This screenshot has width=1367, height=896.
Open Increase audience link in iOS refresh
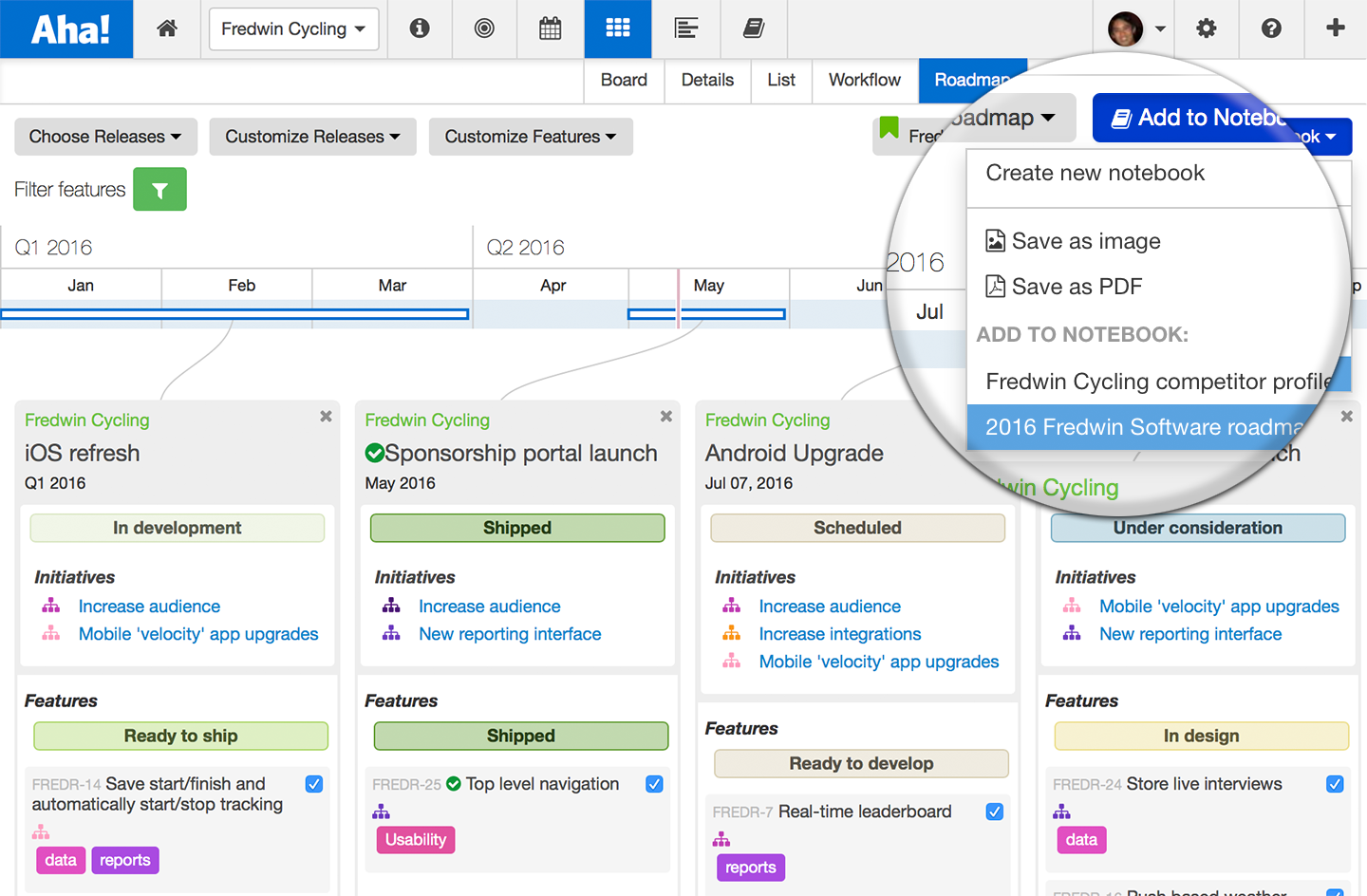click(149, 607)
